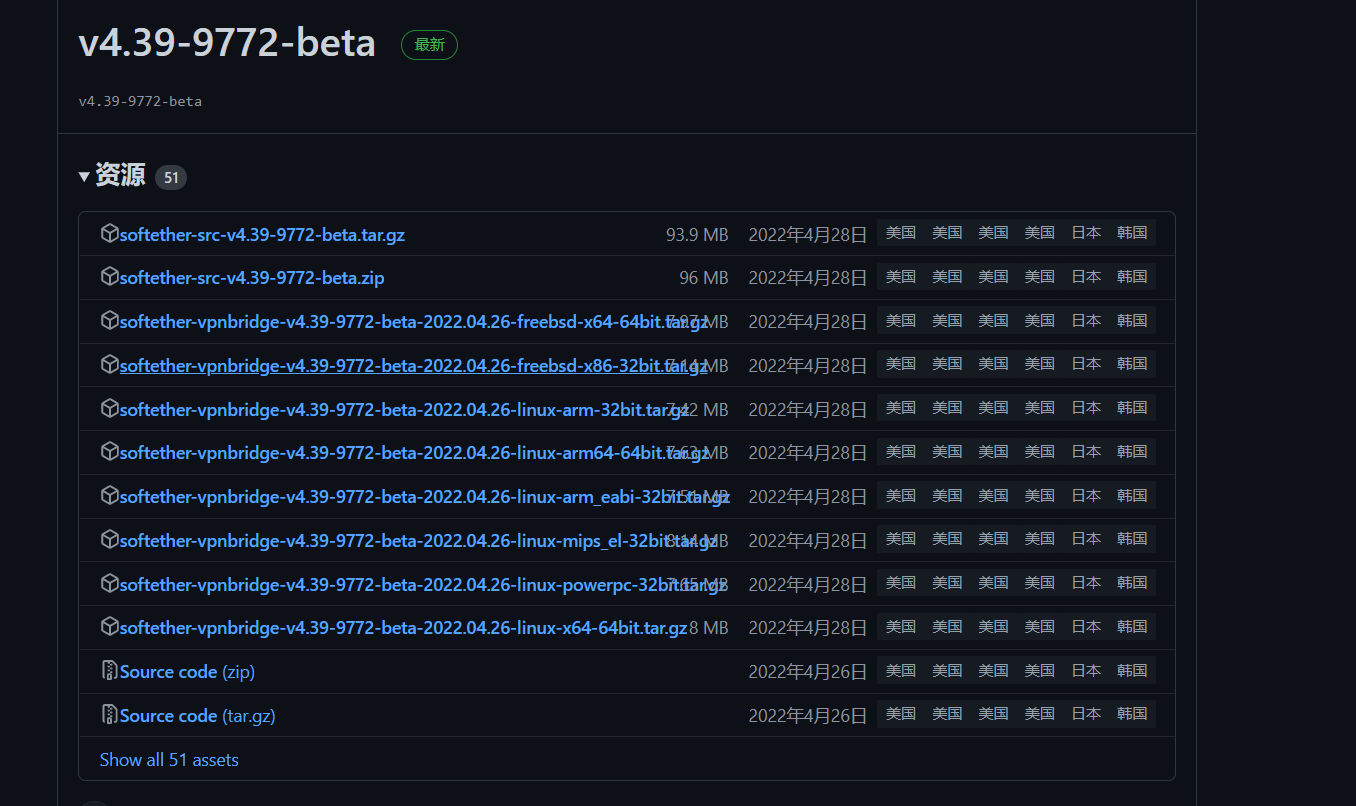The height and width of the screenshot is (806, 1356).
Task: Click package icon for linux-x64-64bit vpnbridge asset
Action: click(109, 628)
